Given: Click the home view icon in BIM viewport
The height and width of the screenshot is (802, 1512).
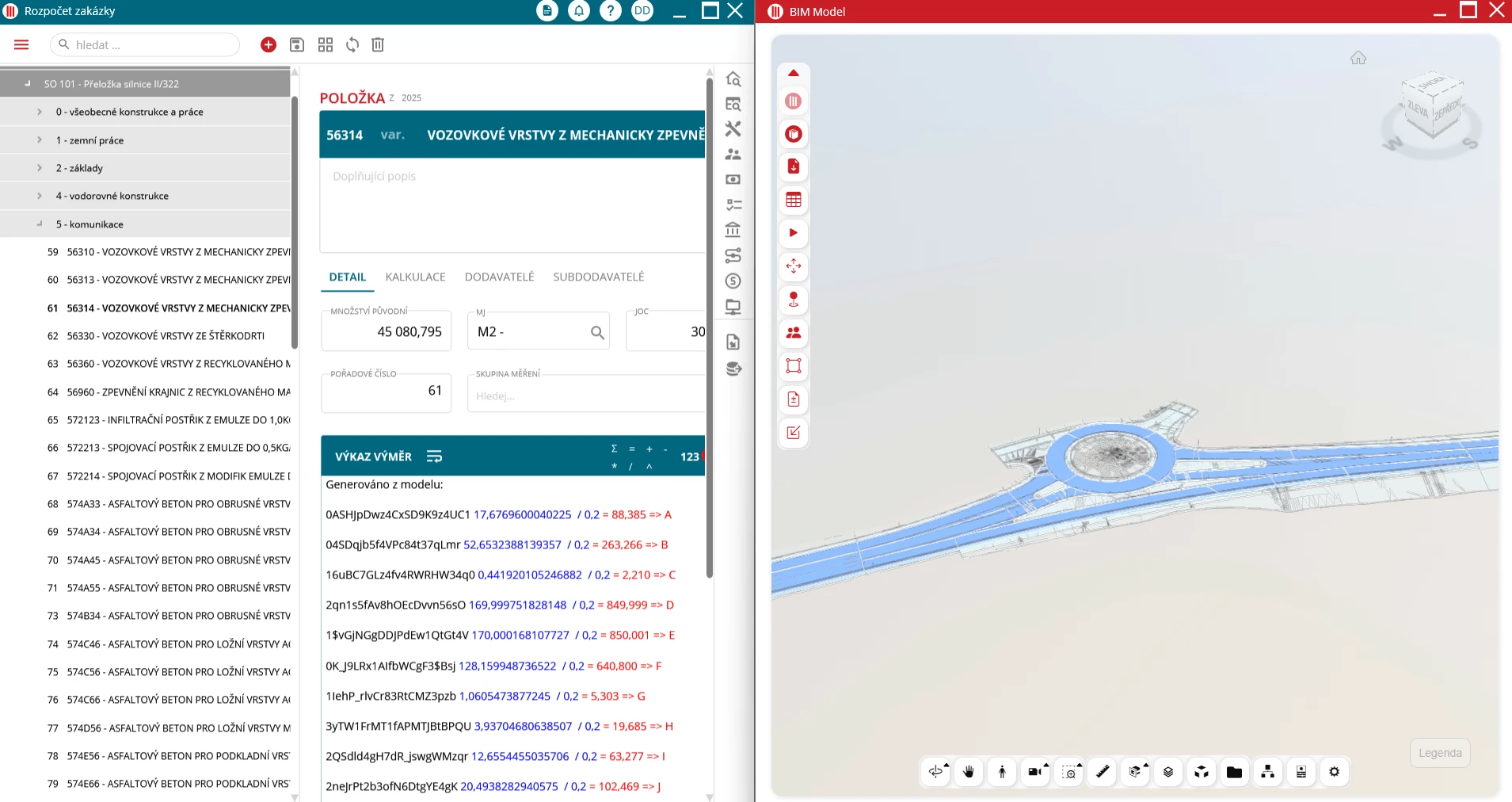Looking at the screenshot, I should (x=1358, y=58).
